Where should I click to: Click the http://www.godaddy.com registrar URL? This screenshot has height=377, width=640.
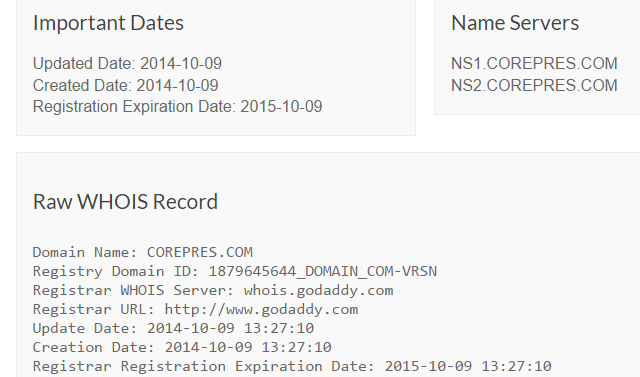pyautogui.click(x=261, y=309)
